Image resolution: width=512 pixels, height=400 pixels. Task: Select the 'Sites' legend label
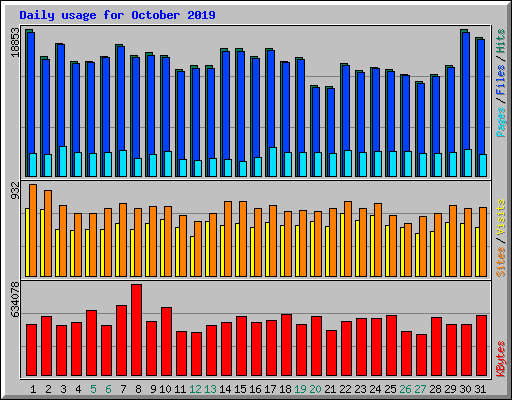tap(501, 262)
